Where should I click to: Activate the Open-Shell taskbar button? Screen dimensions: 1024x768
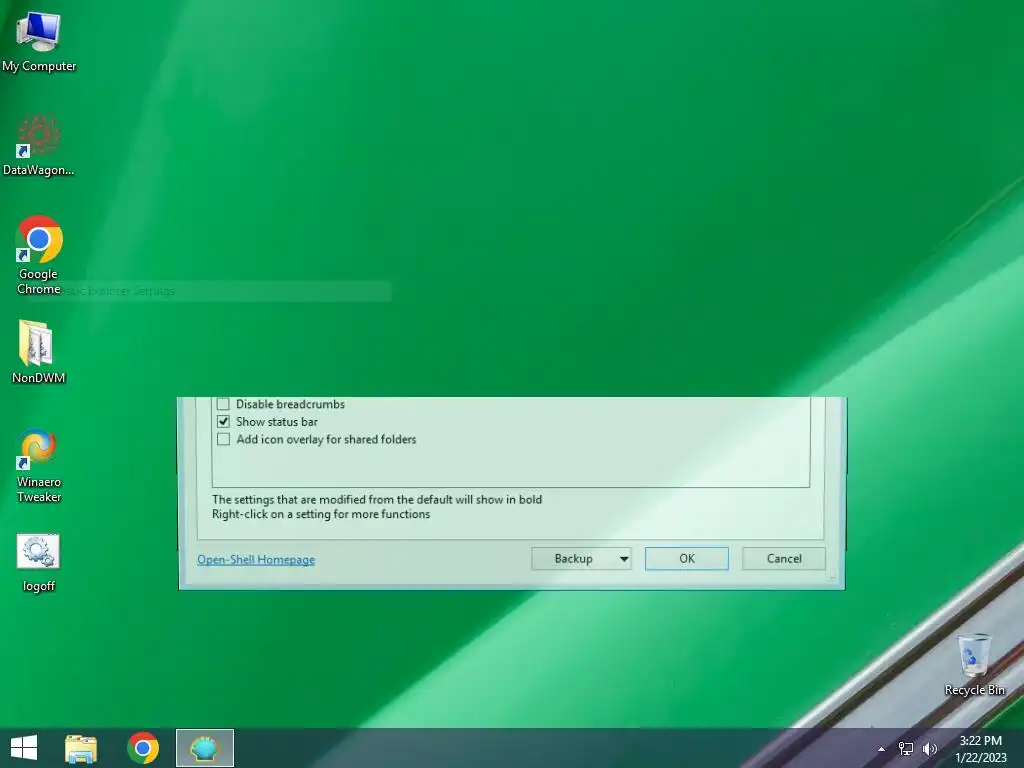[205, 748]
